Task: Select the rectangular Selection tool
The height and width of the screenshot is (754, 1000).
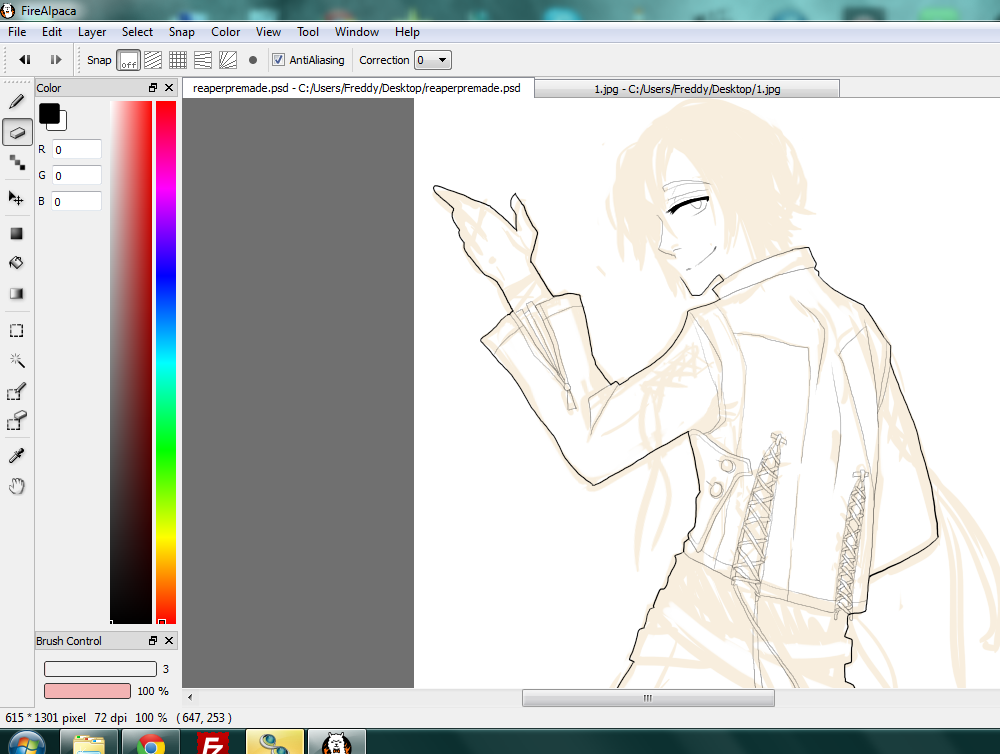Action: pos(17,330)
